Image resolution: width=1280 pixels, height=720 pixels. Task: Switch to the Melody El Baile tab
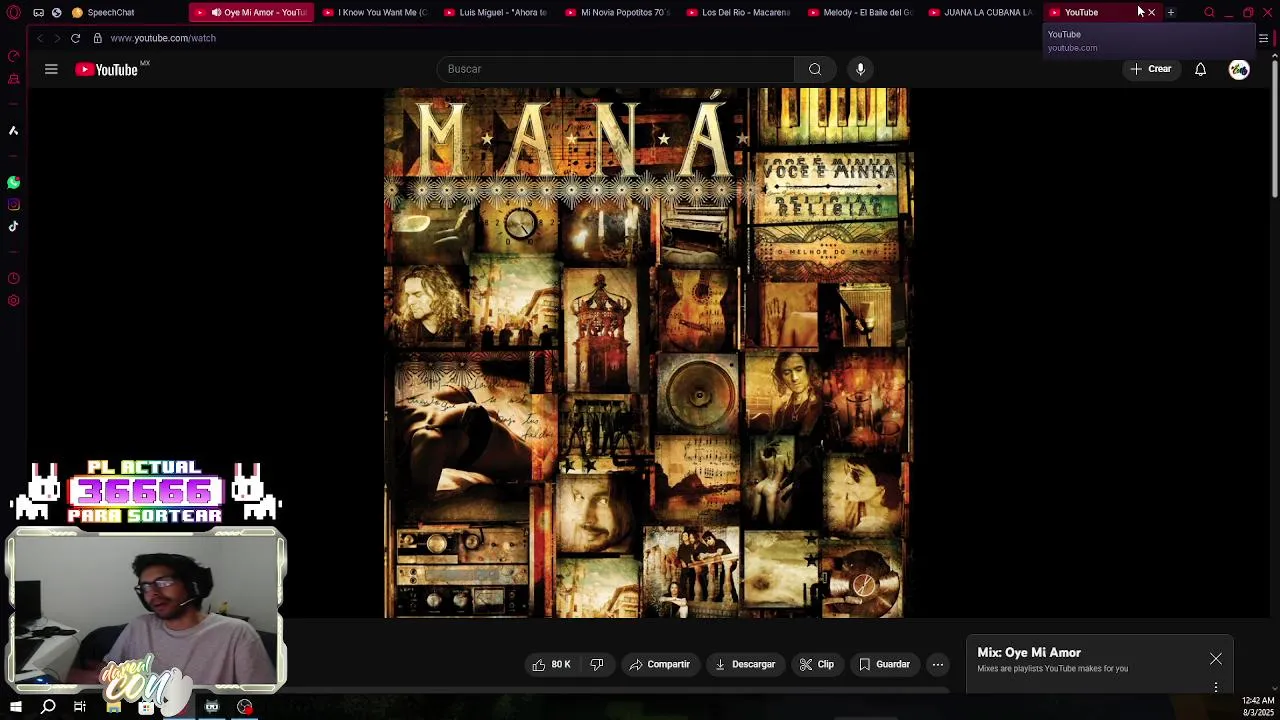coord(861,12)
